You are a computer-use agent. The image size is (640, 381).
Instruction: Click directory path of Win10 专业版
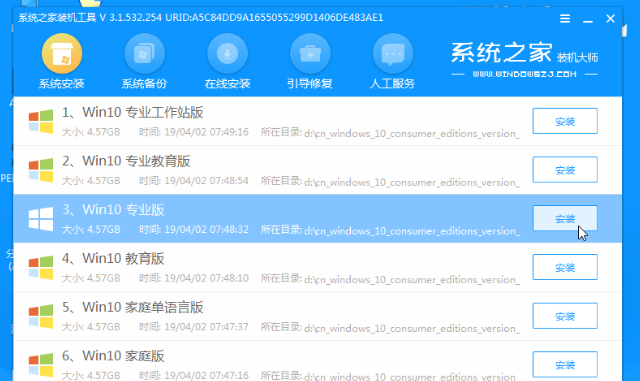point(412,231)
